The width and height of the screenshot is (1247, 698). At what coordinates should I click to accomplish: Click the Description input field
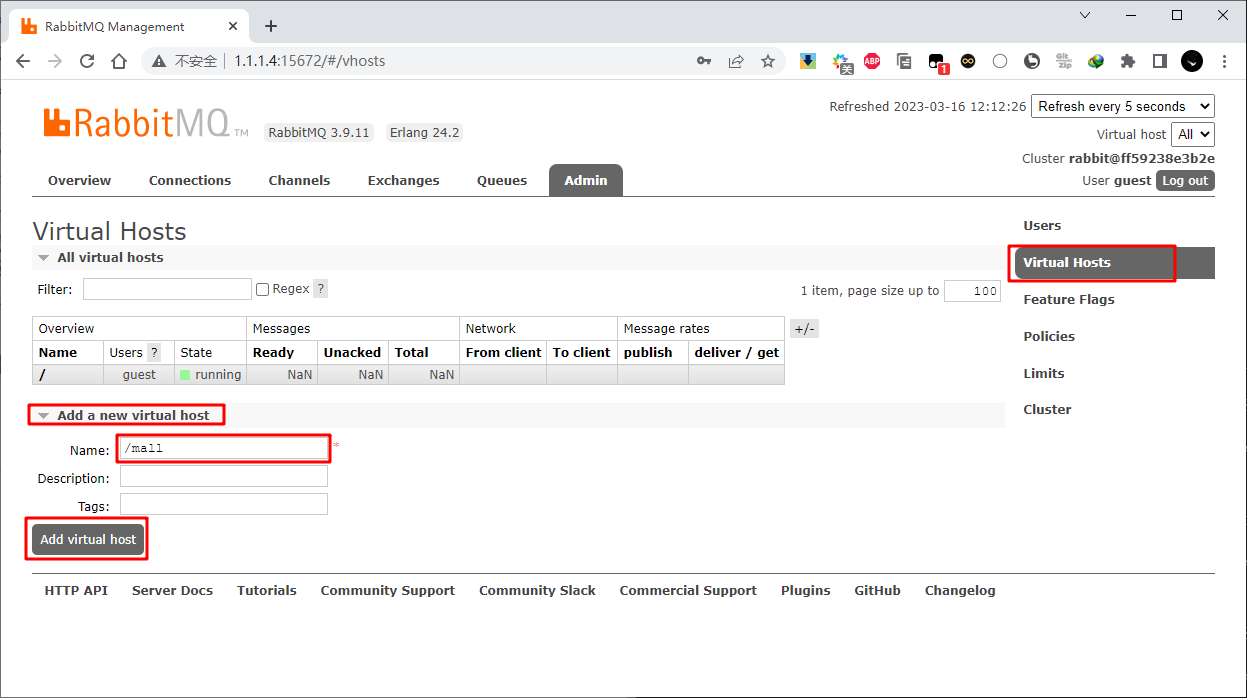[224, 477]
